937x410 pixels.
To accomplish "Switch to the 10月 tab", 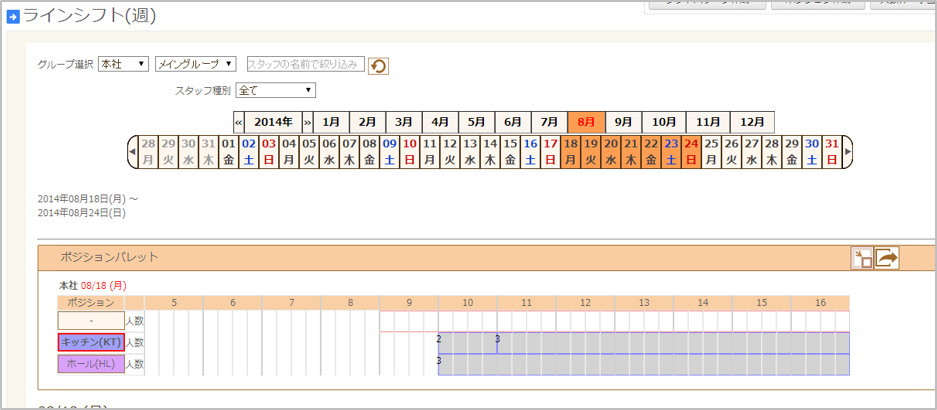I will [x=663, y=122].
